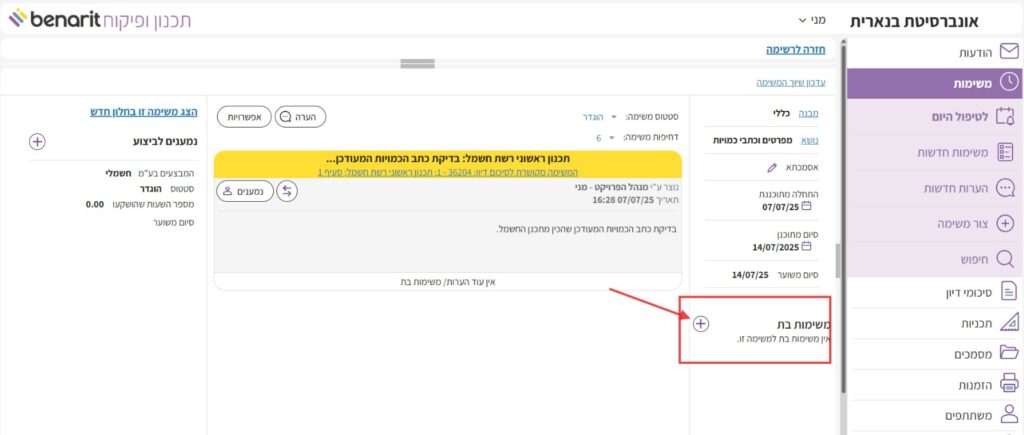This screenshot has width=1024, height=435.
Task: Expand the דחיפות משימה urgency dropdown
Action: click(610, 137)
